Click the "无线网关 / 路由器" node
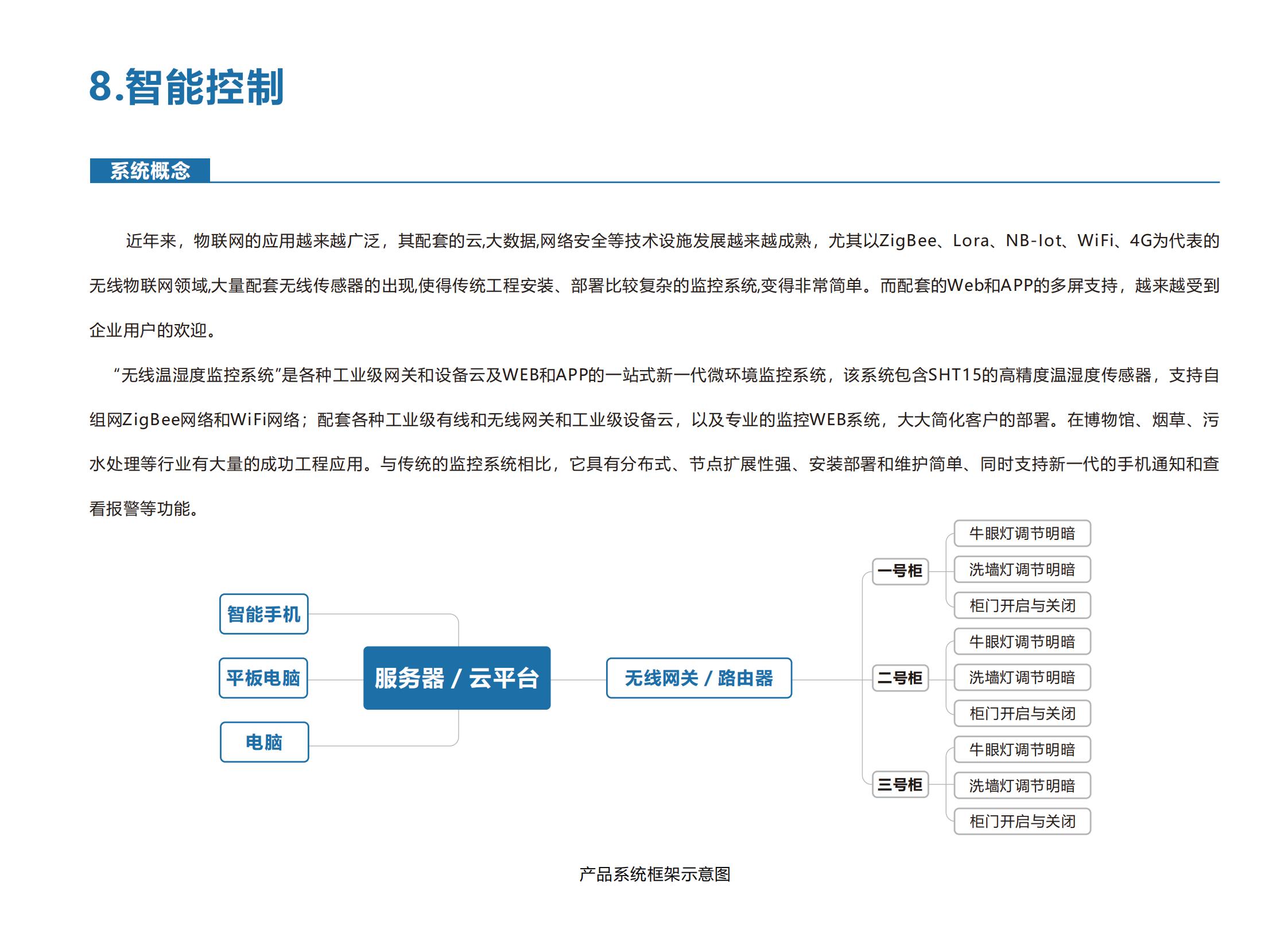Image resolution: width=1288 pixels, height=949 pixels. (x=699, y=678)
